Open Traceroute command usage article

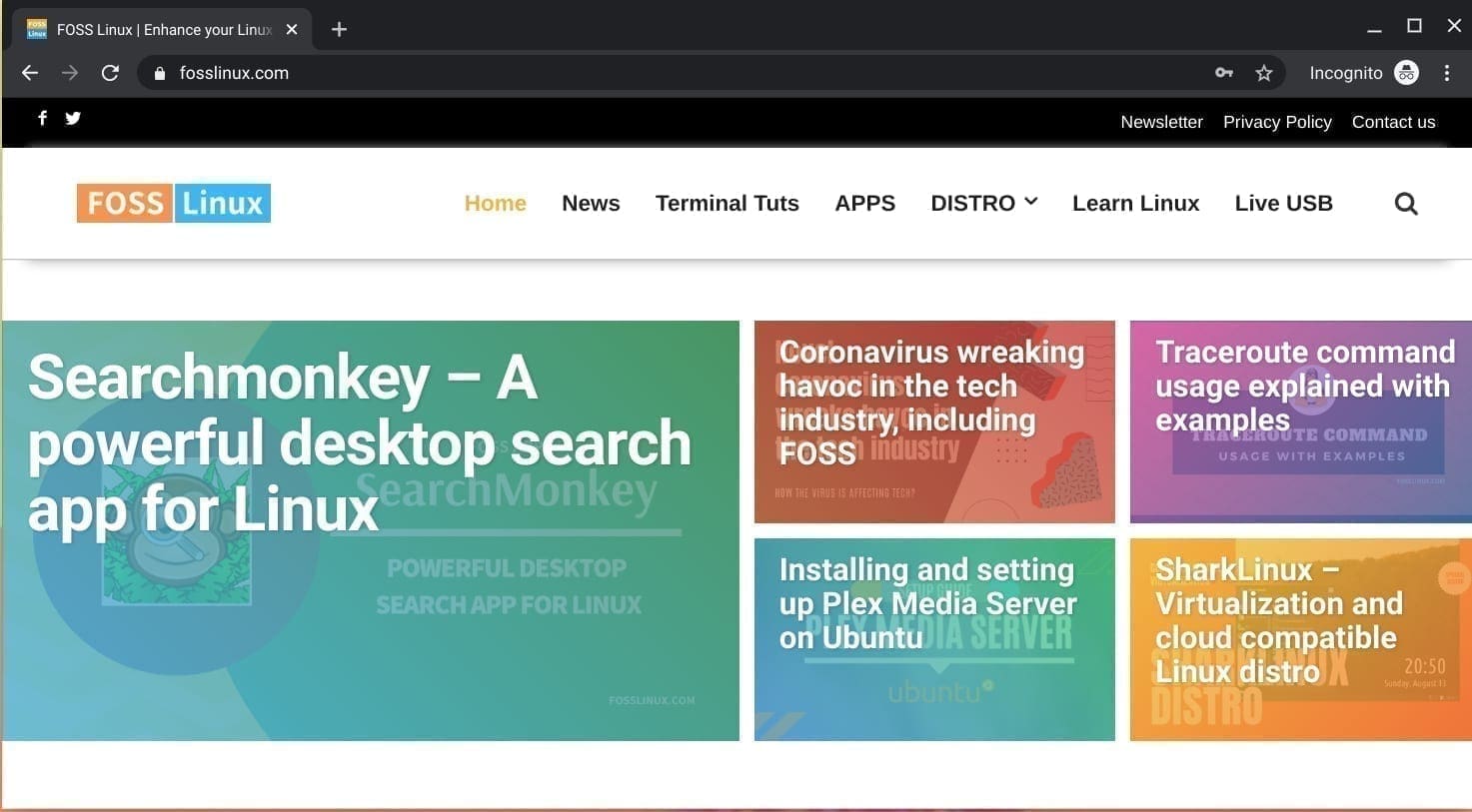(x=1301, y=421)
